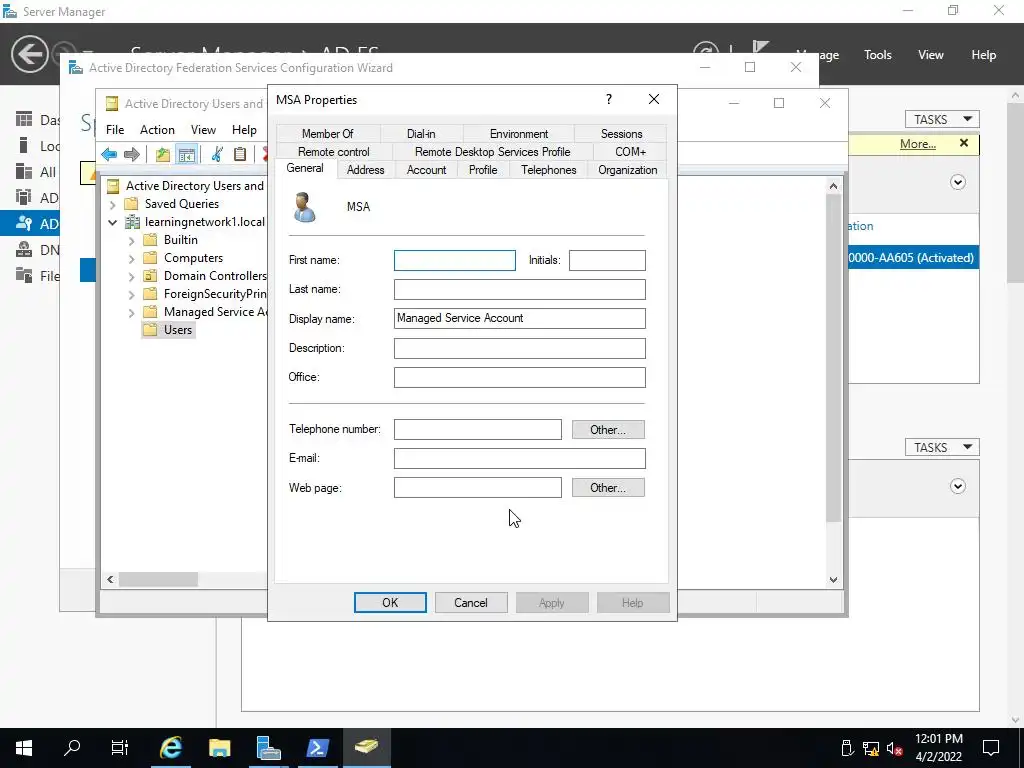Click the More... link in Server Manager

tap(918, 144)
